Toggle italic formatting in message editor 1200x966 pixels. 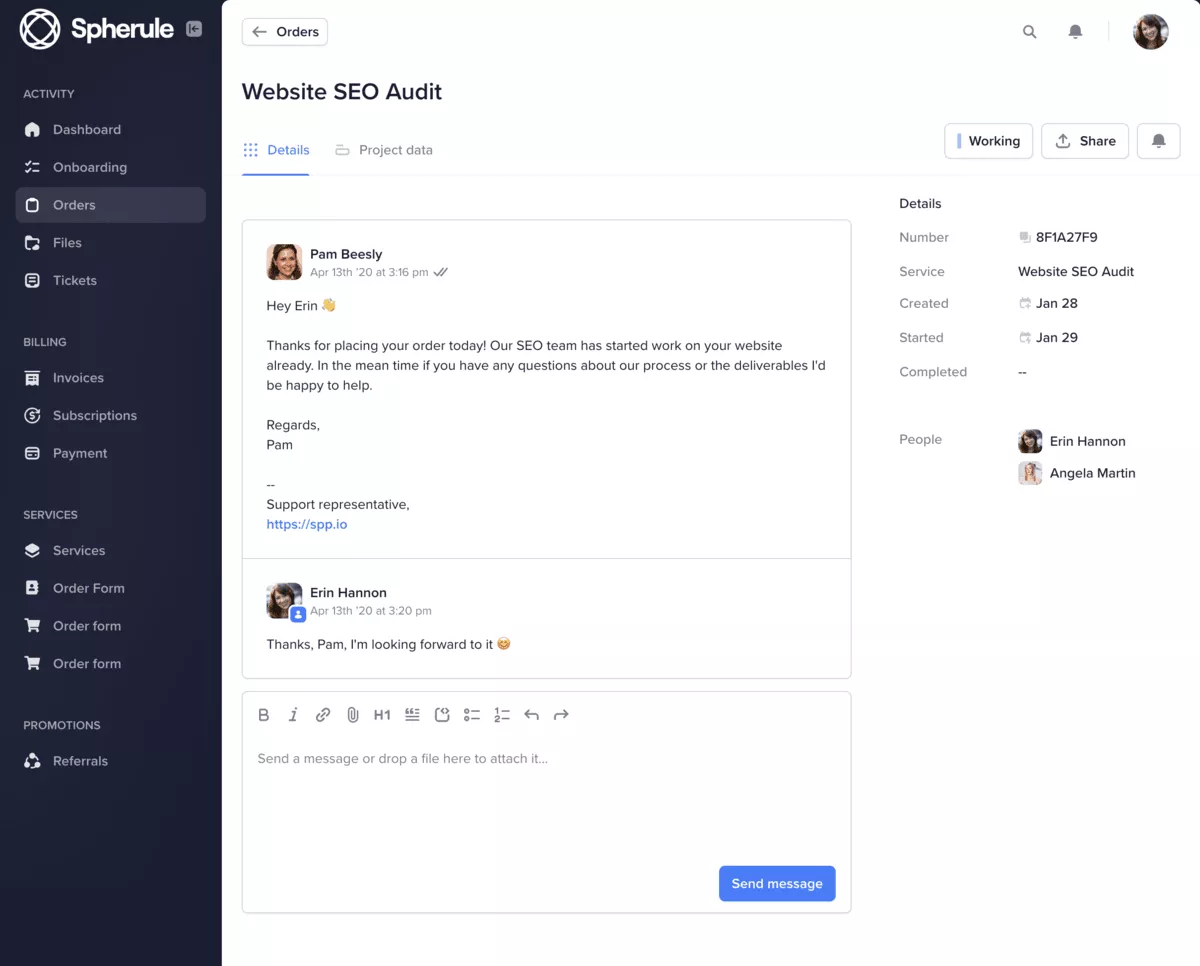pyautogui.click(x=293, y=715)
